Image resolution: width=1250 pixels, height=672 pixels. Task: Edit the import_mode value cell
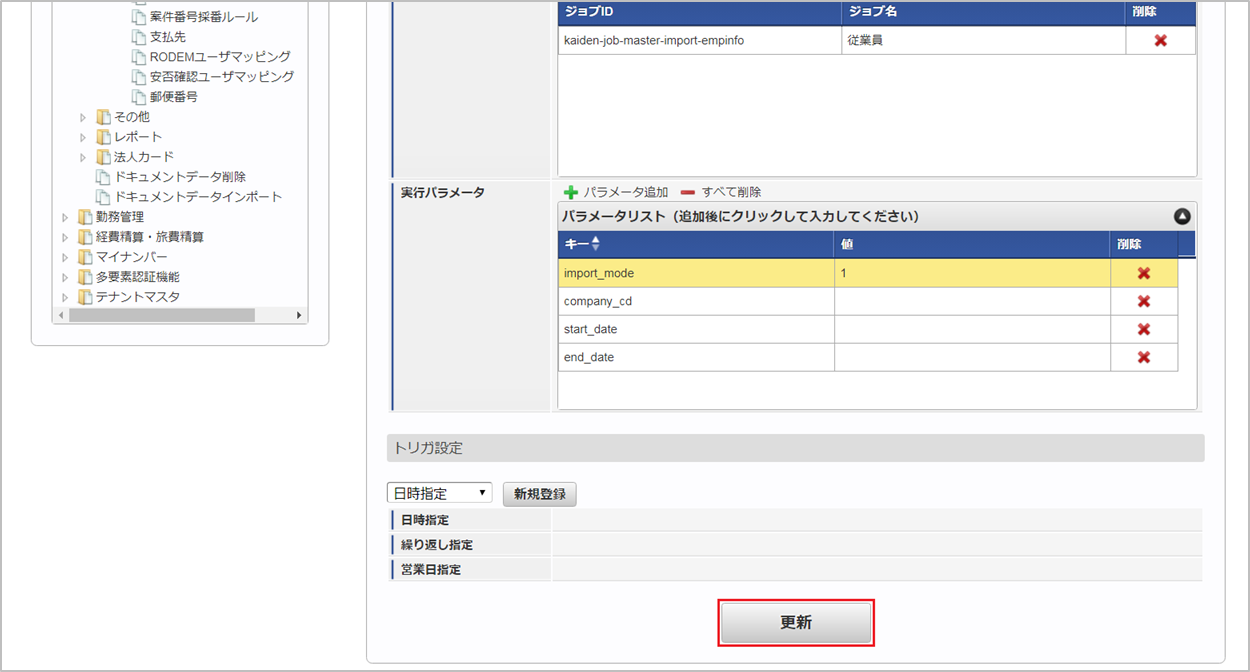[972, 273]
